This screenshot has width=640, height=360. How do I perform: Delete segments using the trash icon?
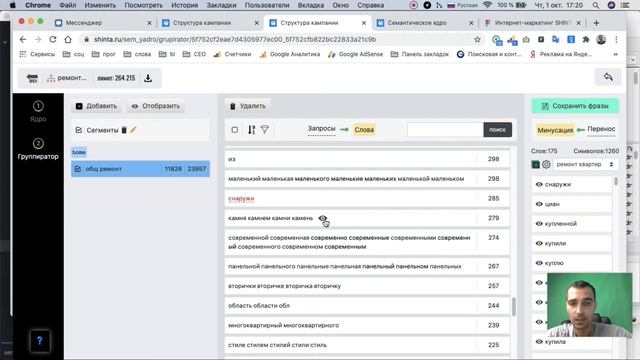tap(124, 130)
